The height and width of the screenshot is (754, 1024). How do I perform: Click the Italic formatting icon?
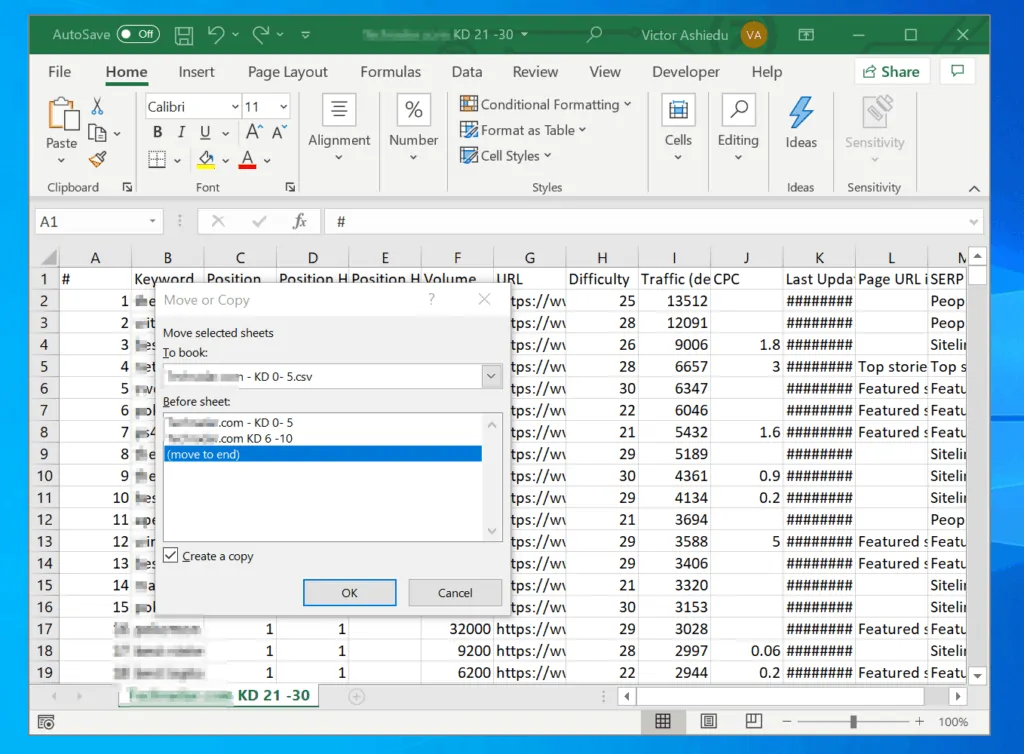click(181, 133)
